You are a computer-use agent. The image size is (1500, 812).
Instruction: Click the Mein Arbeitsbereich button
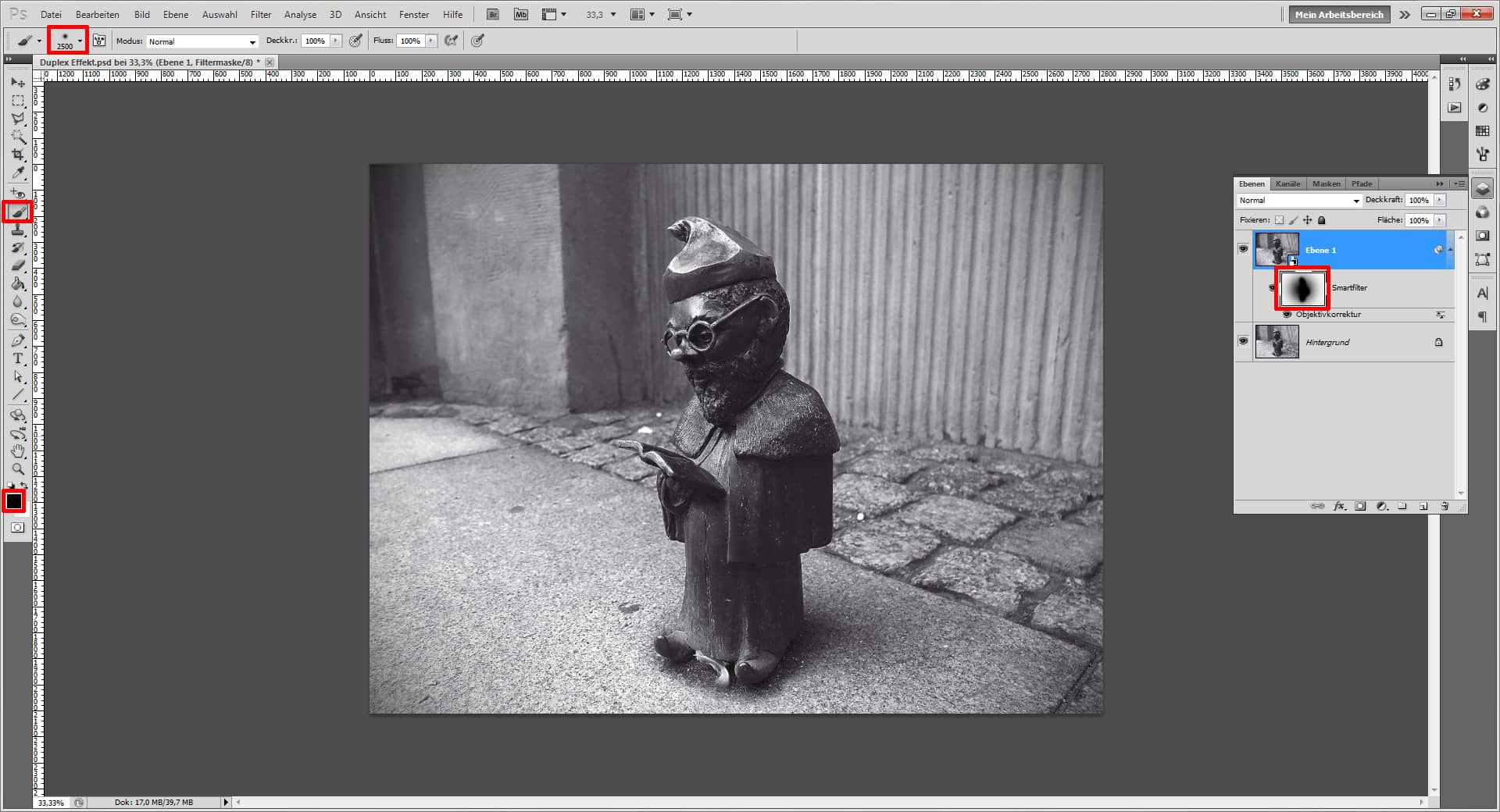1338,14
